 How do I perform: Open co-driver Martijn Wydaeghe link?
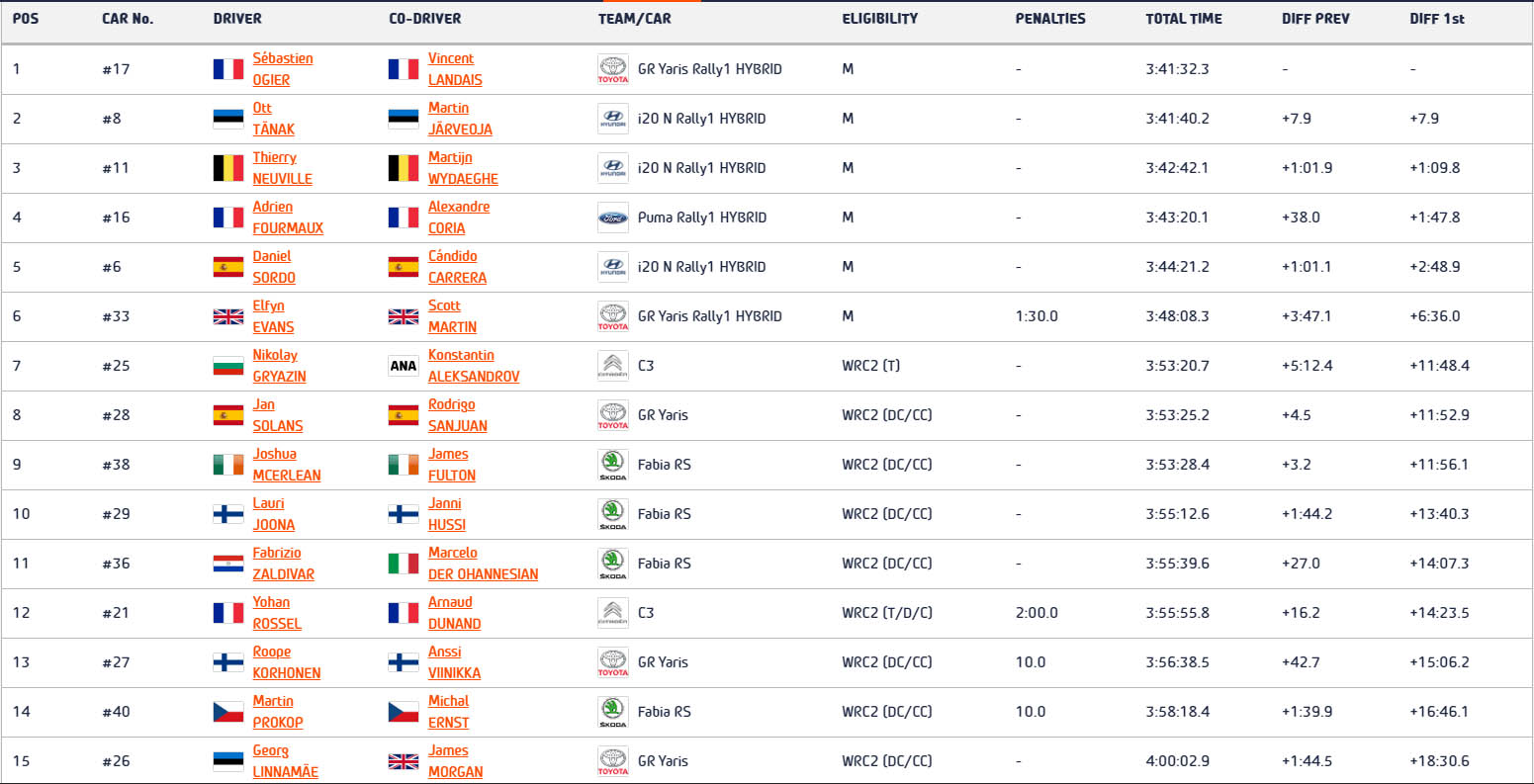coord(463,168)
